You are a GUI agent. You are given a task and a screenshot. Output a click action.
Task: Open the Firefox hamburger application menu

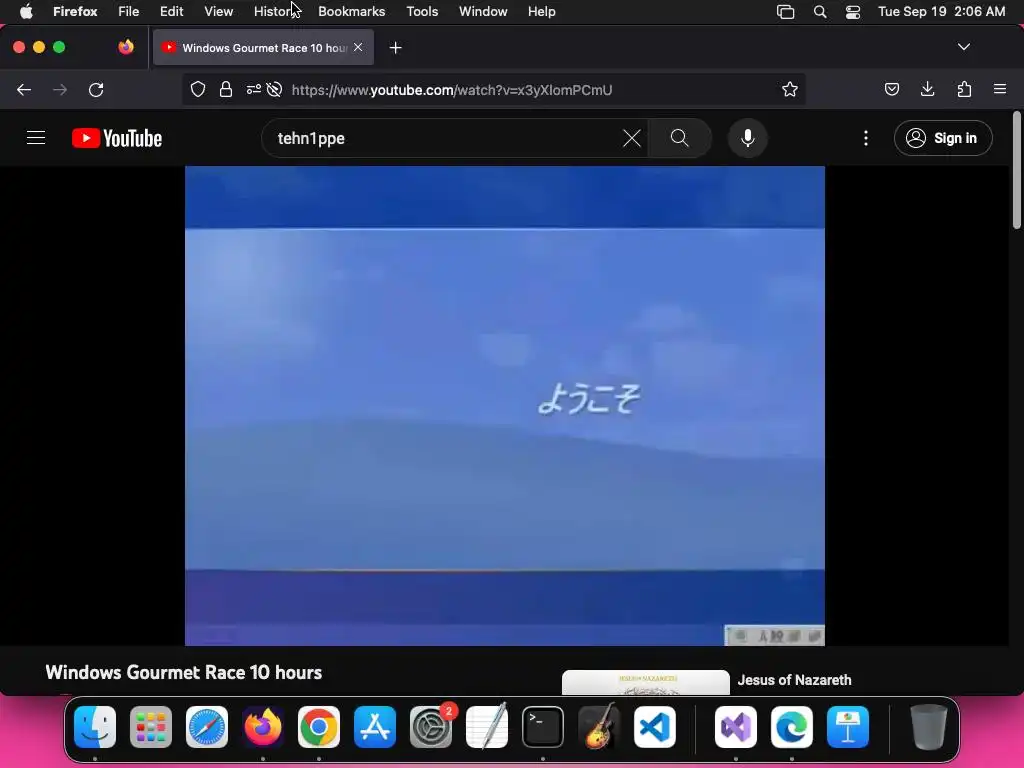point(1000,89)
